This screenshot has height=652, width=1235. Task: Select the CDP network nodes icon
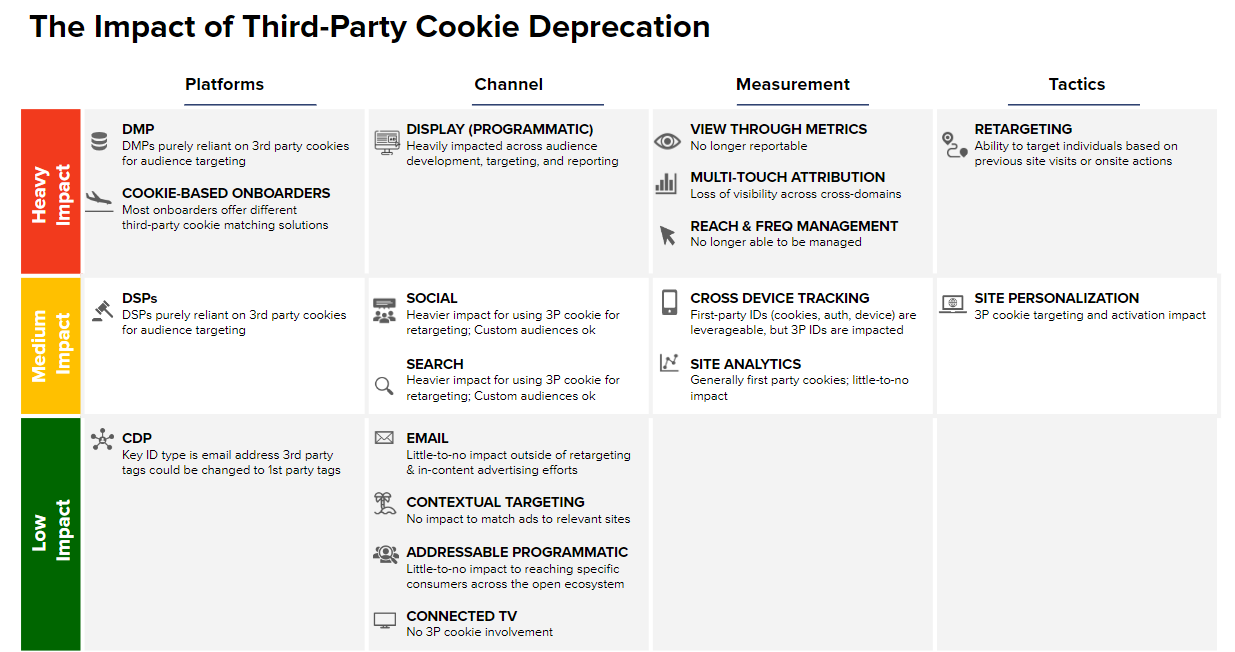(x=102, y=439)
